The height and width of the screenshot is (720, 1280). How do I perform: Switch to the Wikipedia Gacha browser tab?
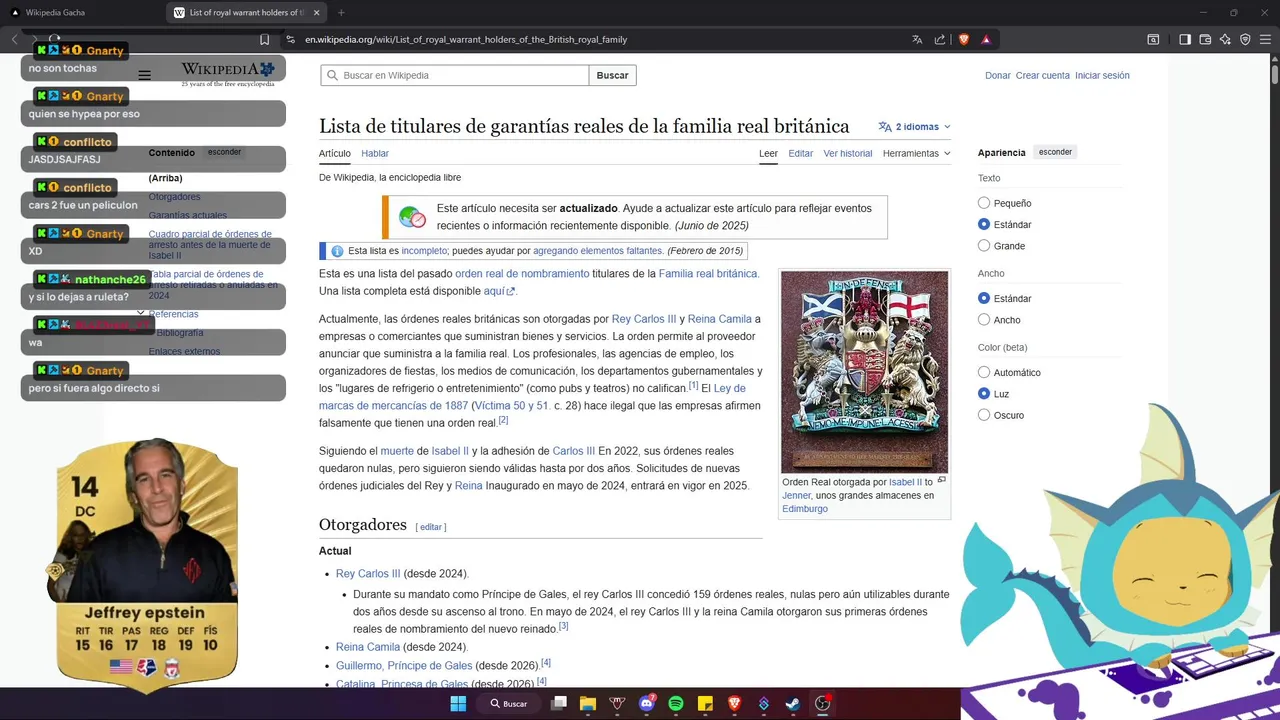tap(80, 13)
